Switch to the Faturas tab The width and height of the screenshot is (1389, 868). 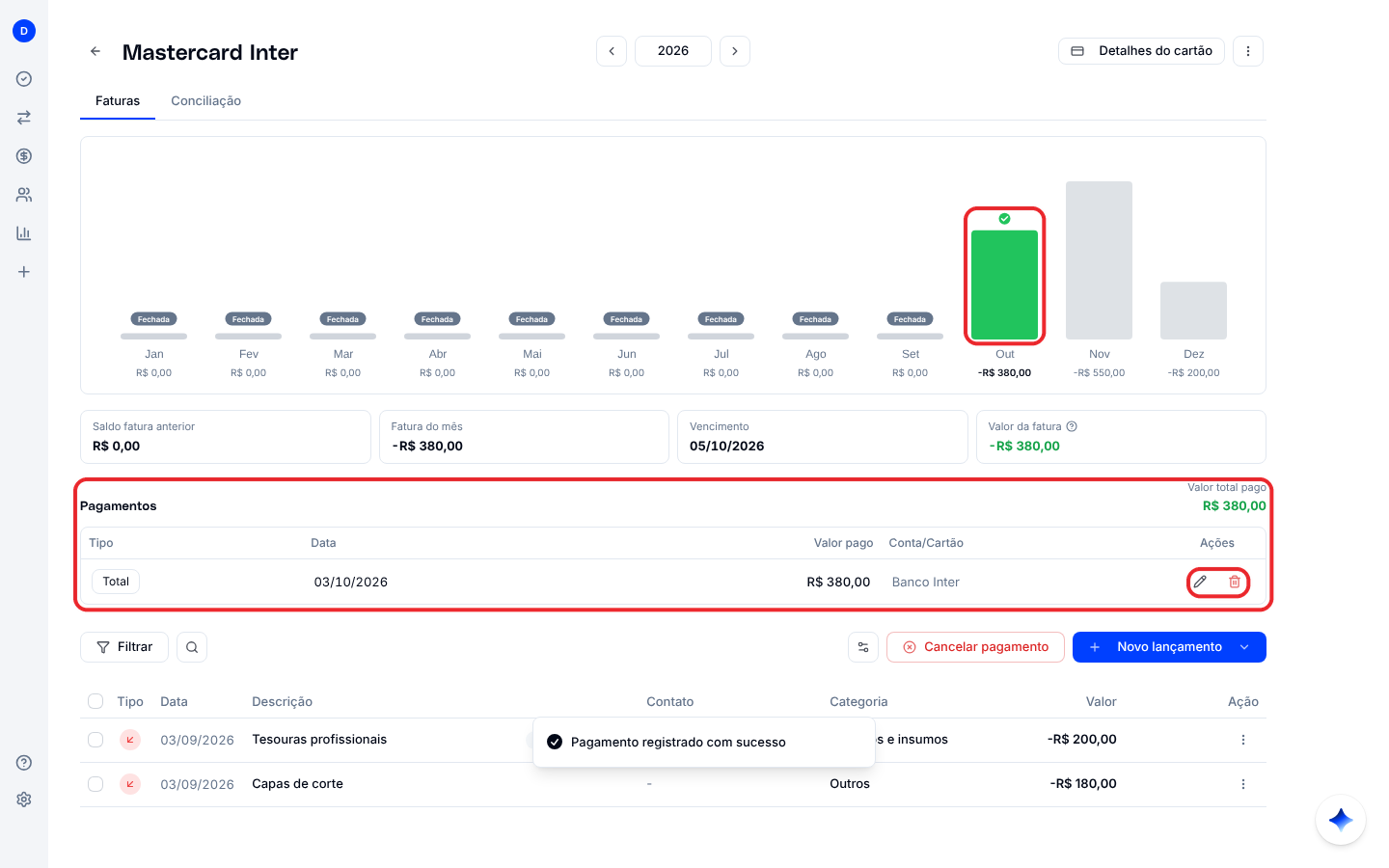point(118,101)
